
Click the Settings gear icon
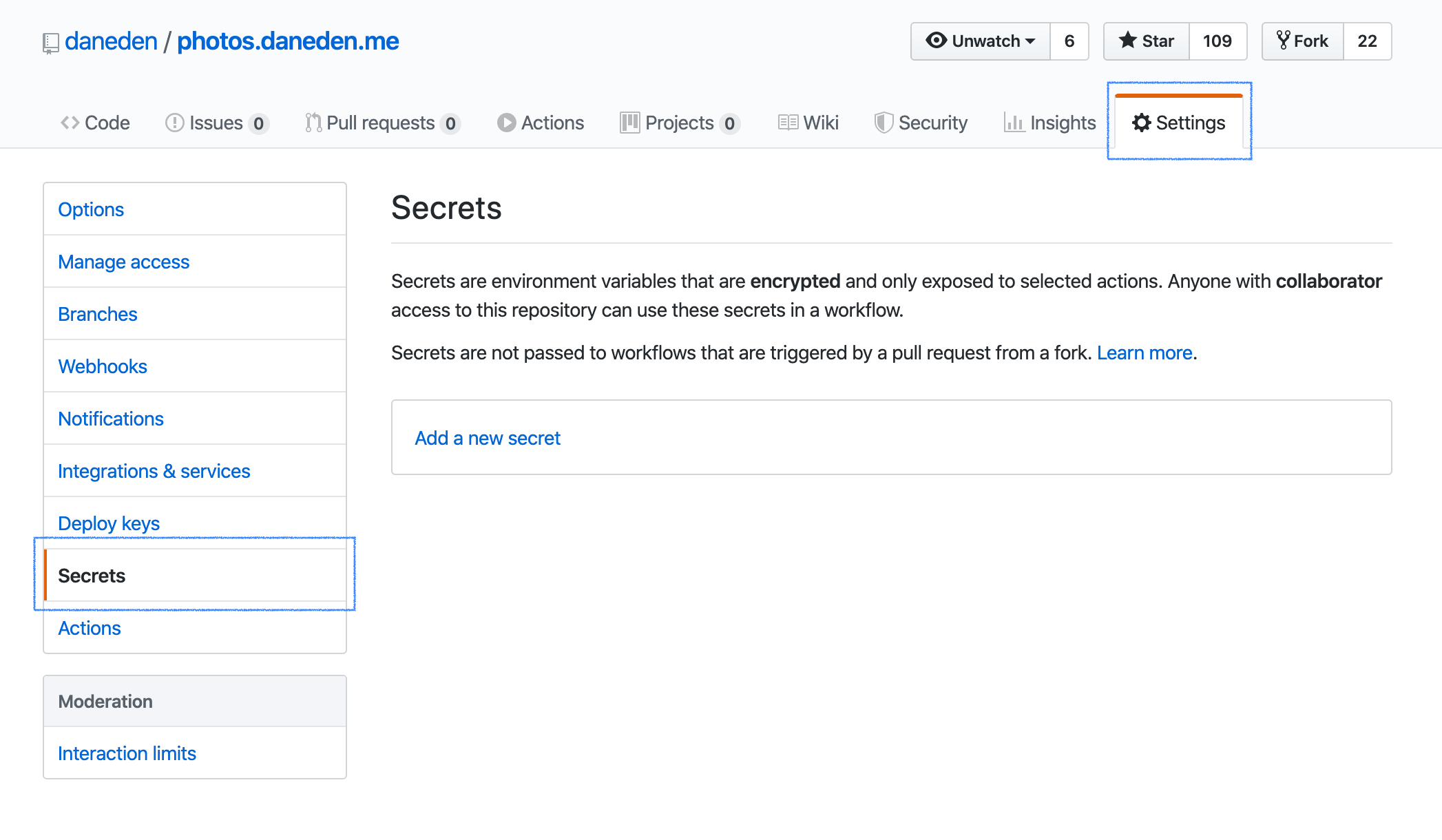pos(1142,121)
